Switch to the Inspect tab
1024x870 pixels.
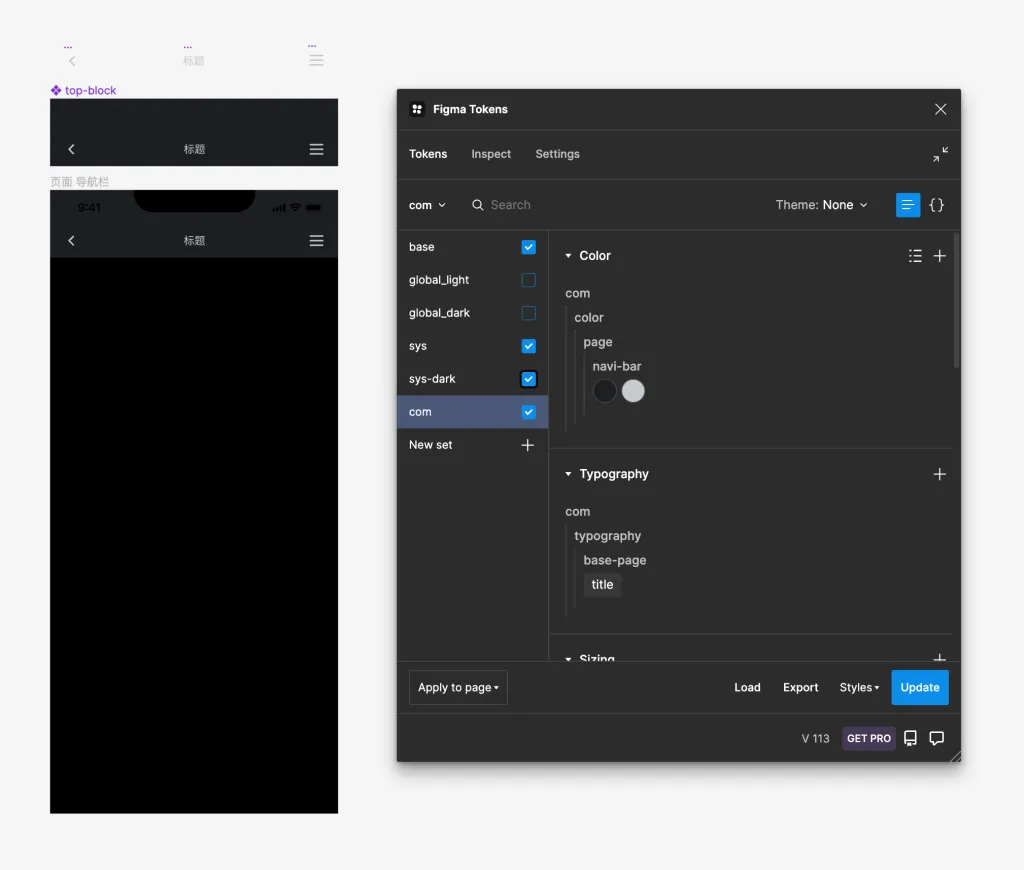click(491, 154)
